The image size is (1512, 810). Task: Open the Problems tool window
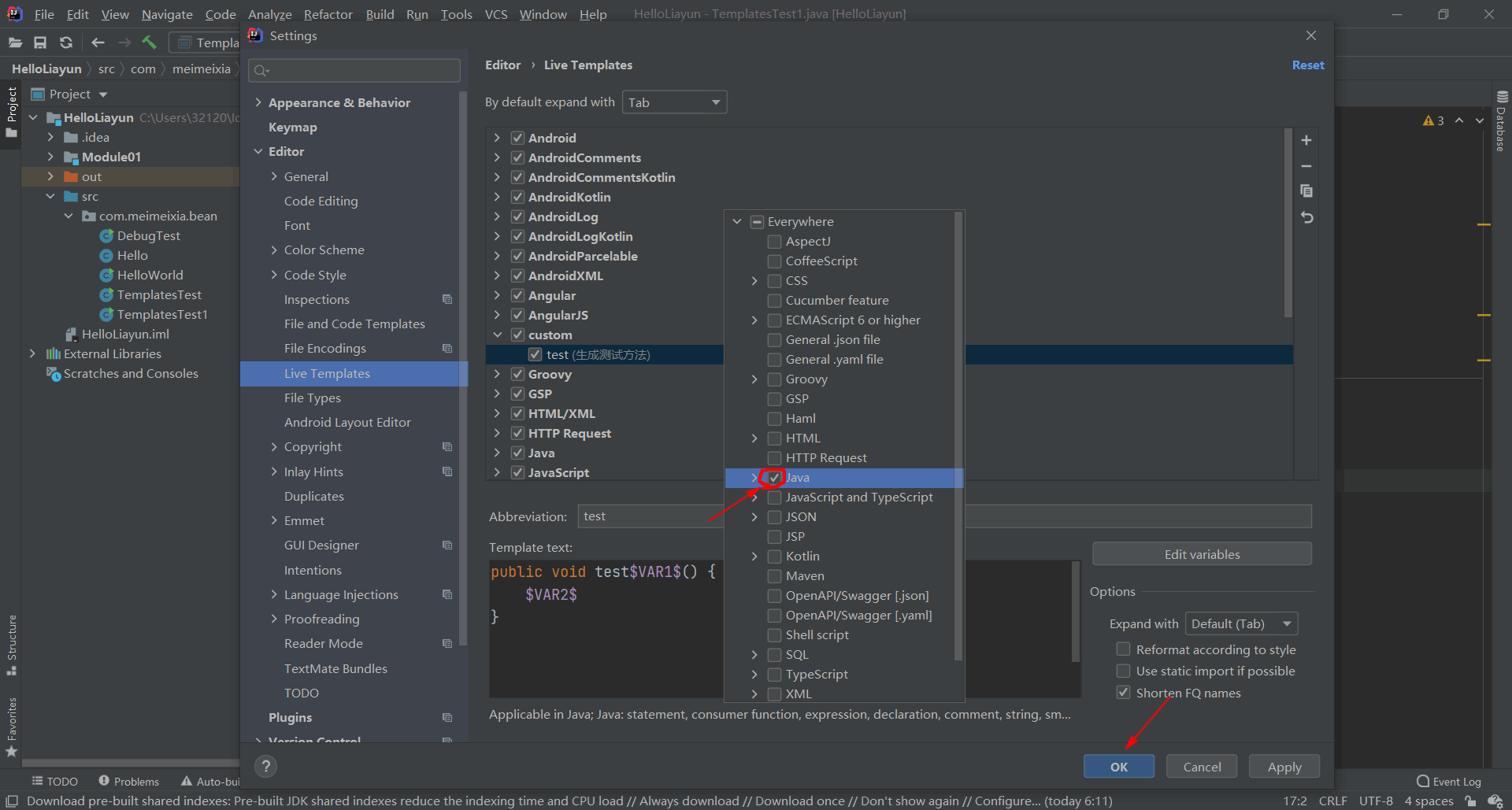point(129,781)
